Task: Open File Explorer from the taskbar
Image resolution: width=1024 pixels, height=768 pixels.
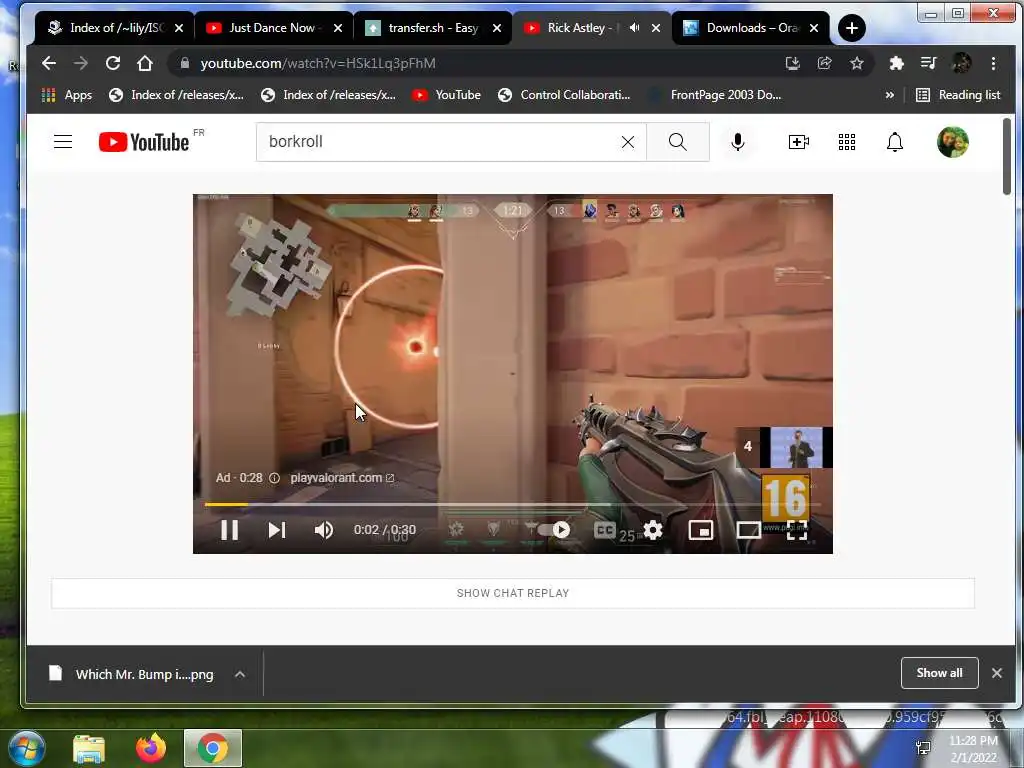Action: [89, 748]
